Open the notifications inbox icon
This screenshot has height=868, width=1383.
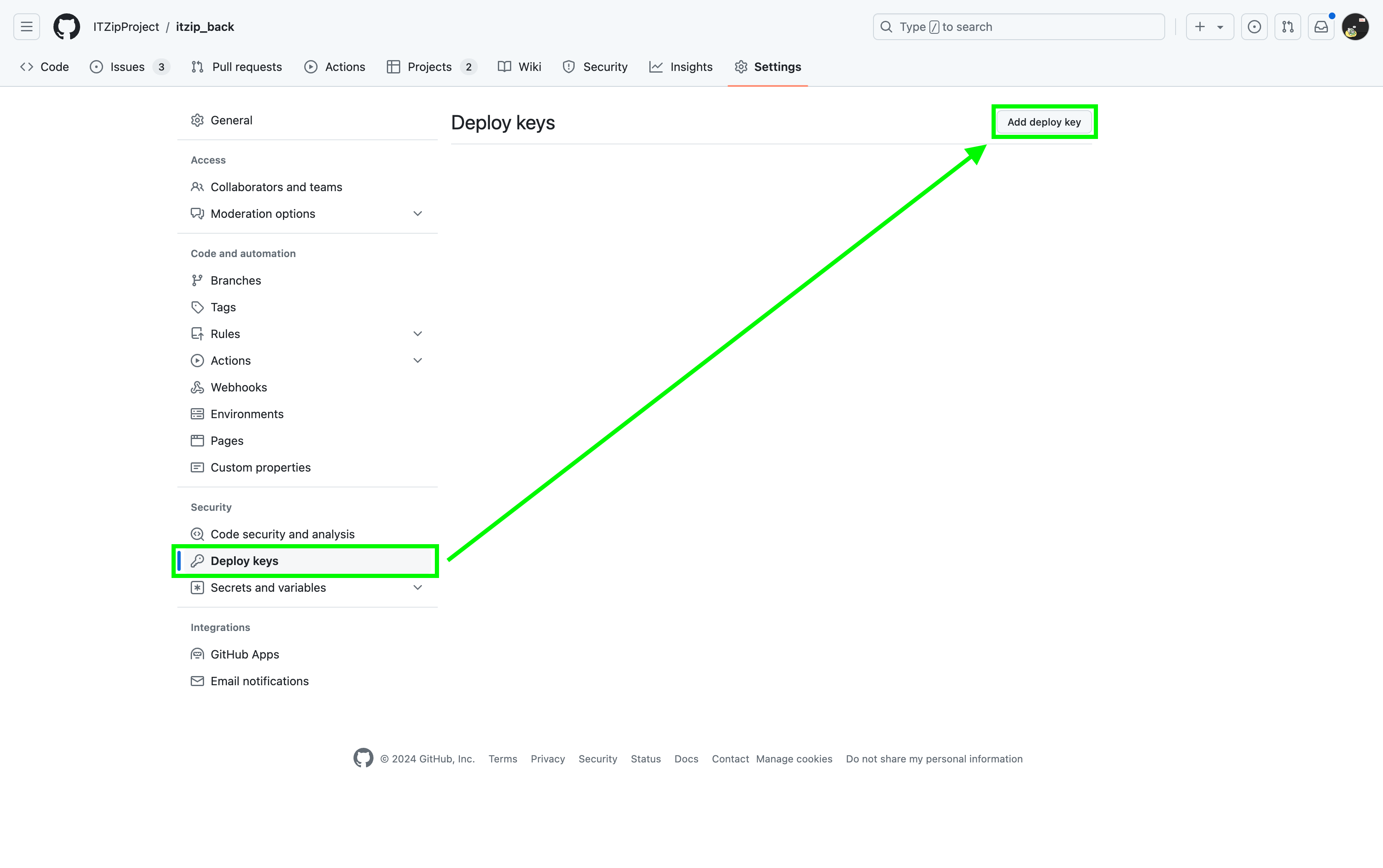(1321, 27)
